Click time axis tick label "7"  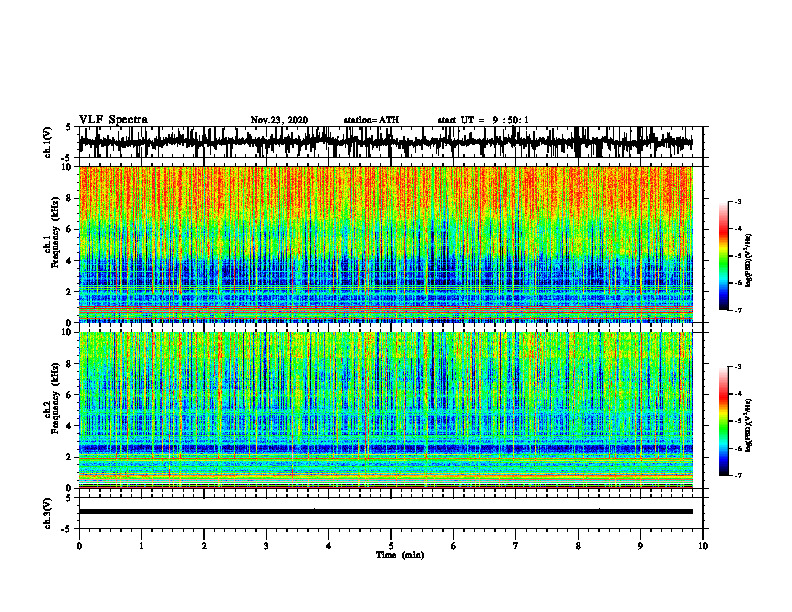tap(516, 546)
